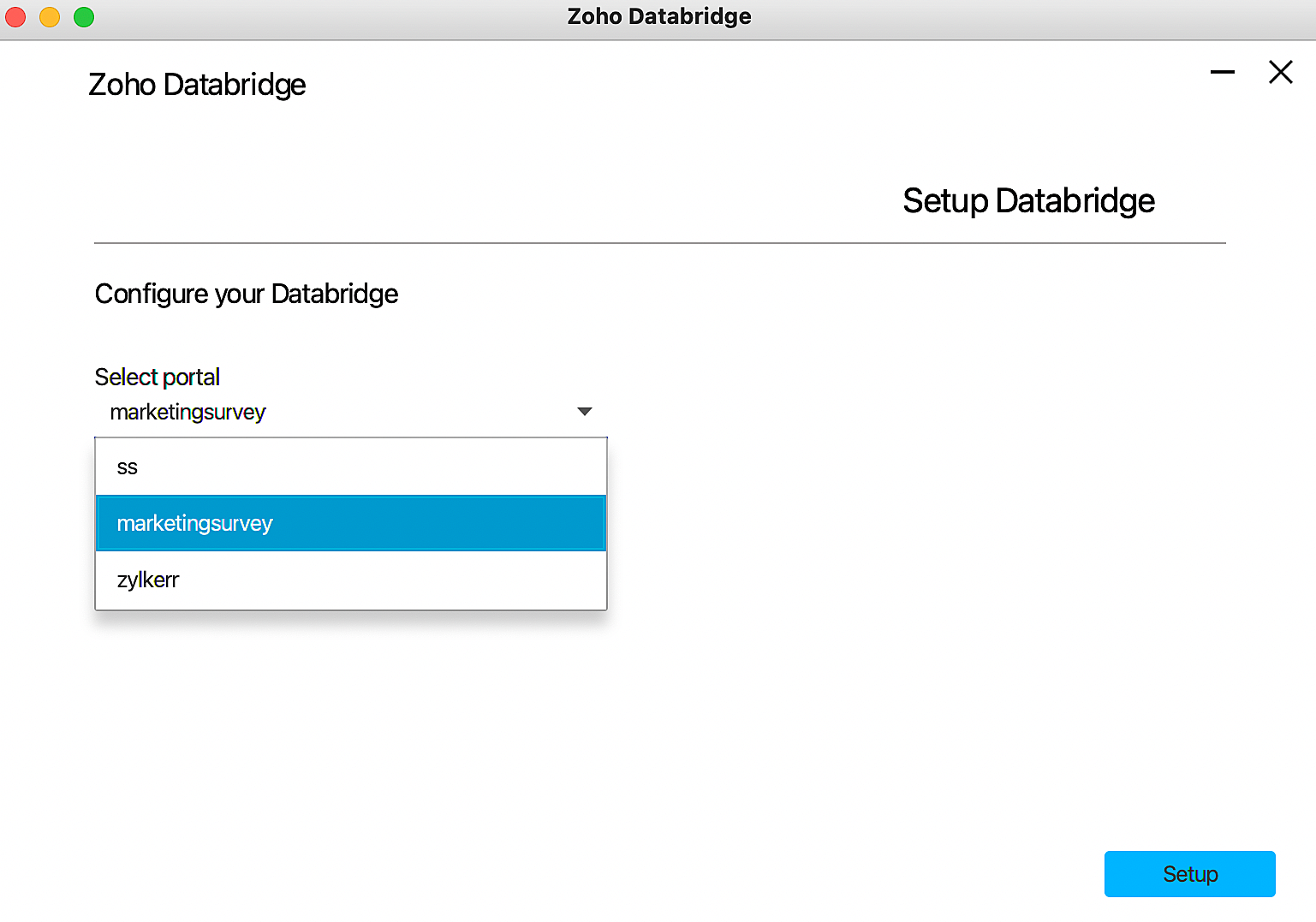Click the window title bar label Zoho Databridge

(x=658, y=16)
